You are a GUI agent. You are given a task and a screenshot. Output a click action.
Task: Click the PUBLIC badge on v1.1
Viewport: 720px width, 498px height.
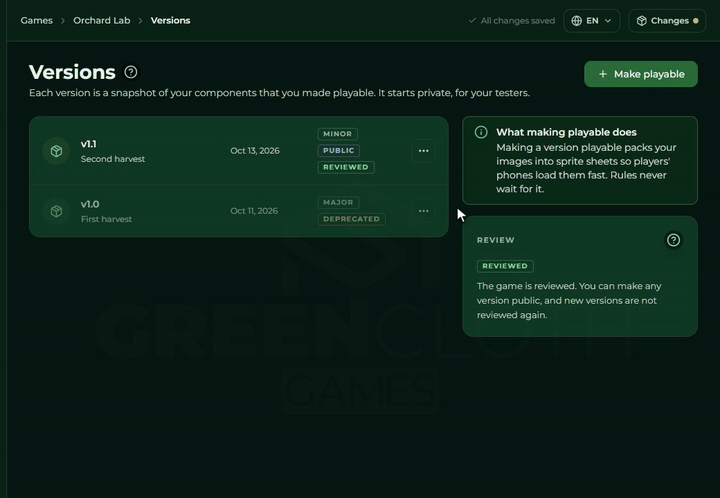(x=338, y=151)
